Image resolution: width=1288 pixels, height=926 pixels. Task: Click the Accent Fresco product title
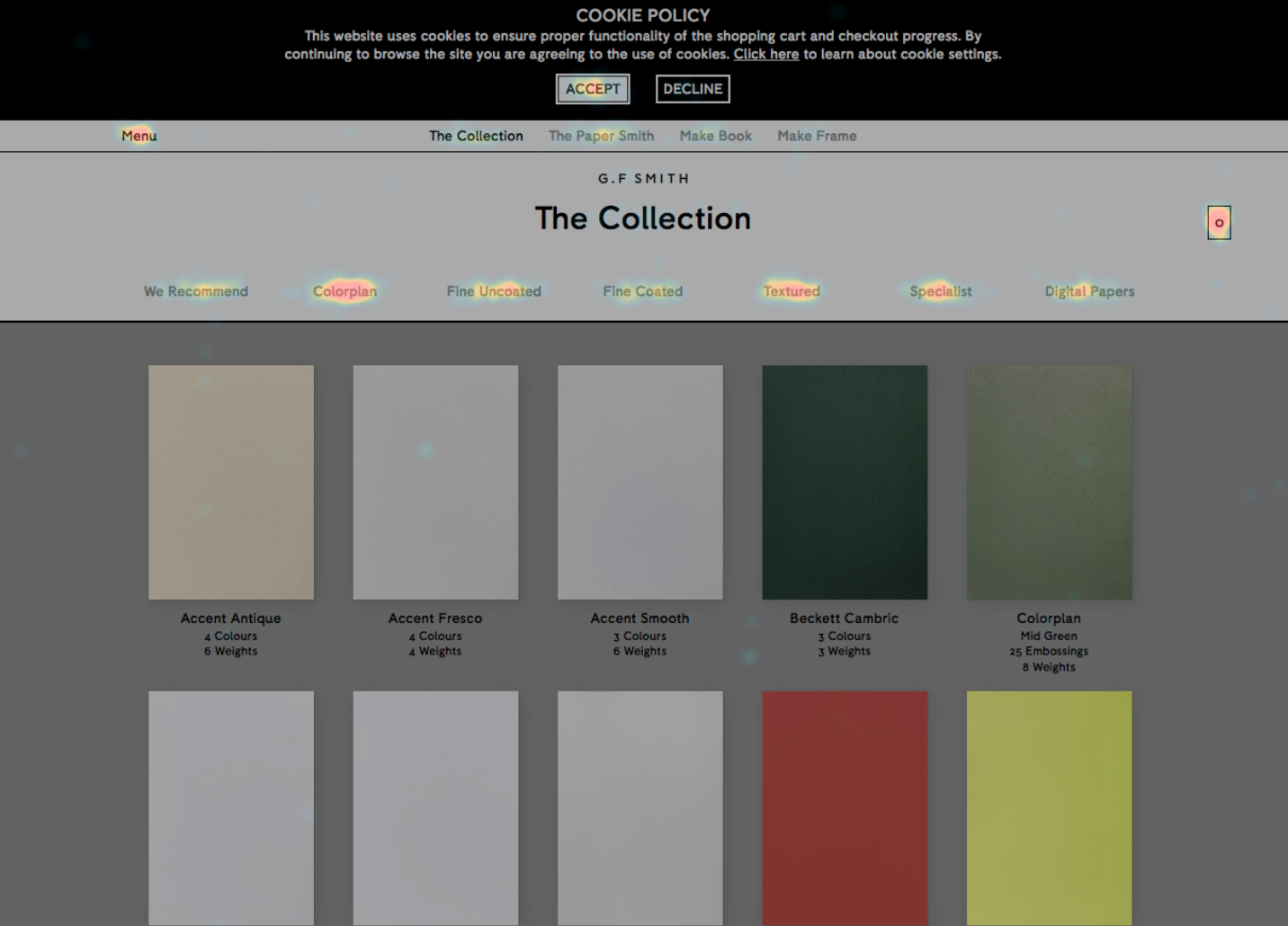pos(435,619)
